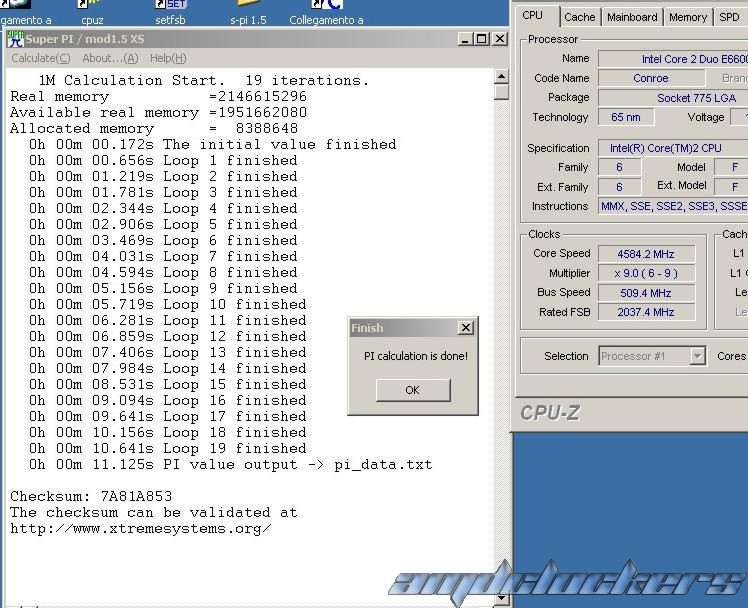Switch to the Memory tab in CPU-Z

(x=688, y=17)
